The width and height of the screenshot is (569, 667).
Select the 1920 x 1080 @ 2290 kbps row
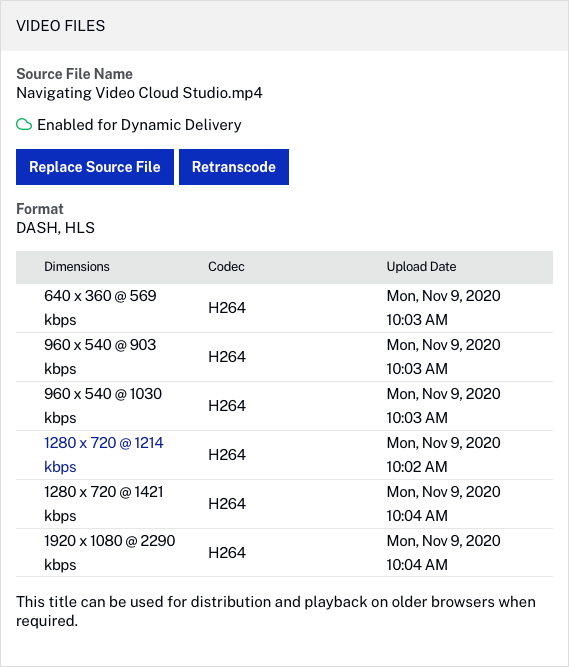pos(284,553)
